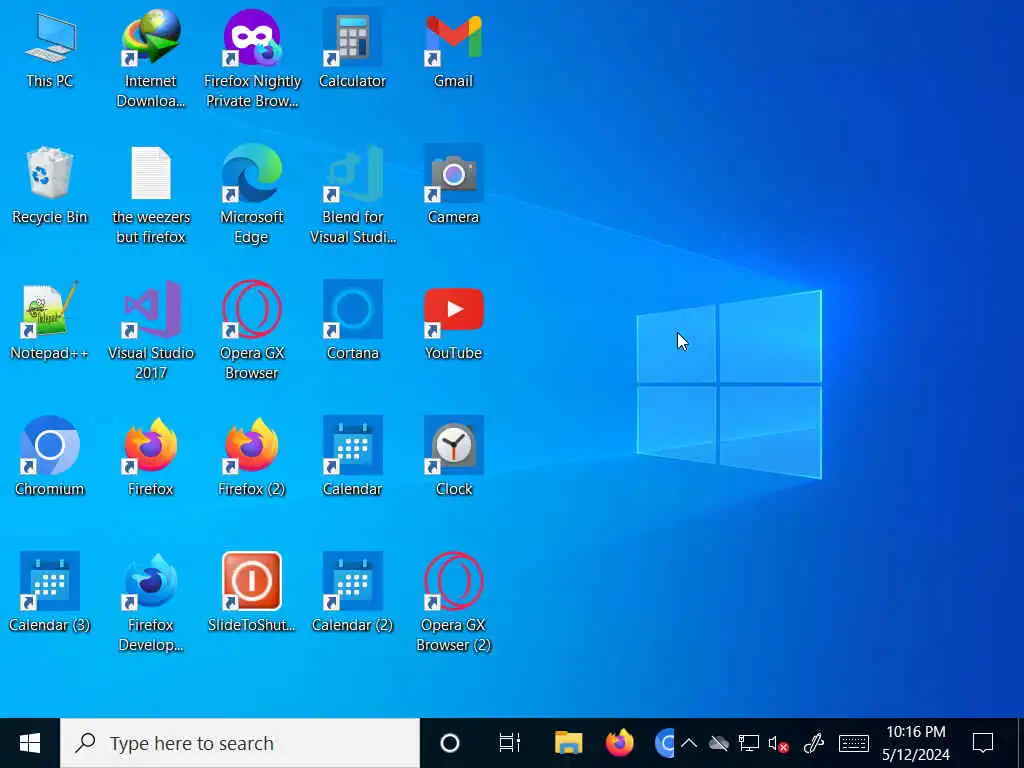The width and height of the screenshot is (1024, 768).
Task: Open the Action Center notifications icon
Action: click(x=983, y=743)
